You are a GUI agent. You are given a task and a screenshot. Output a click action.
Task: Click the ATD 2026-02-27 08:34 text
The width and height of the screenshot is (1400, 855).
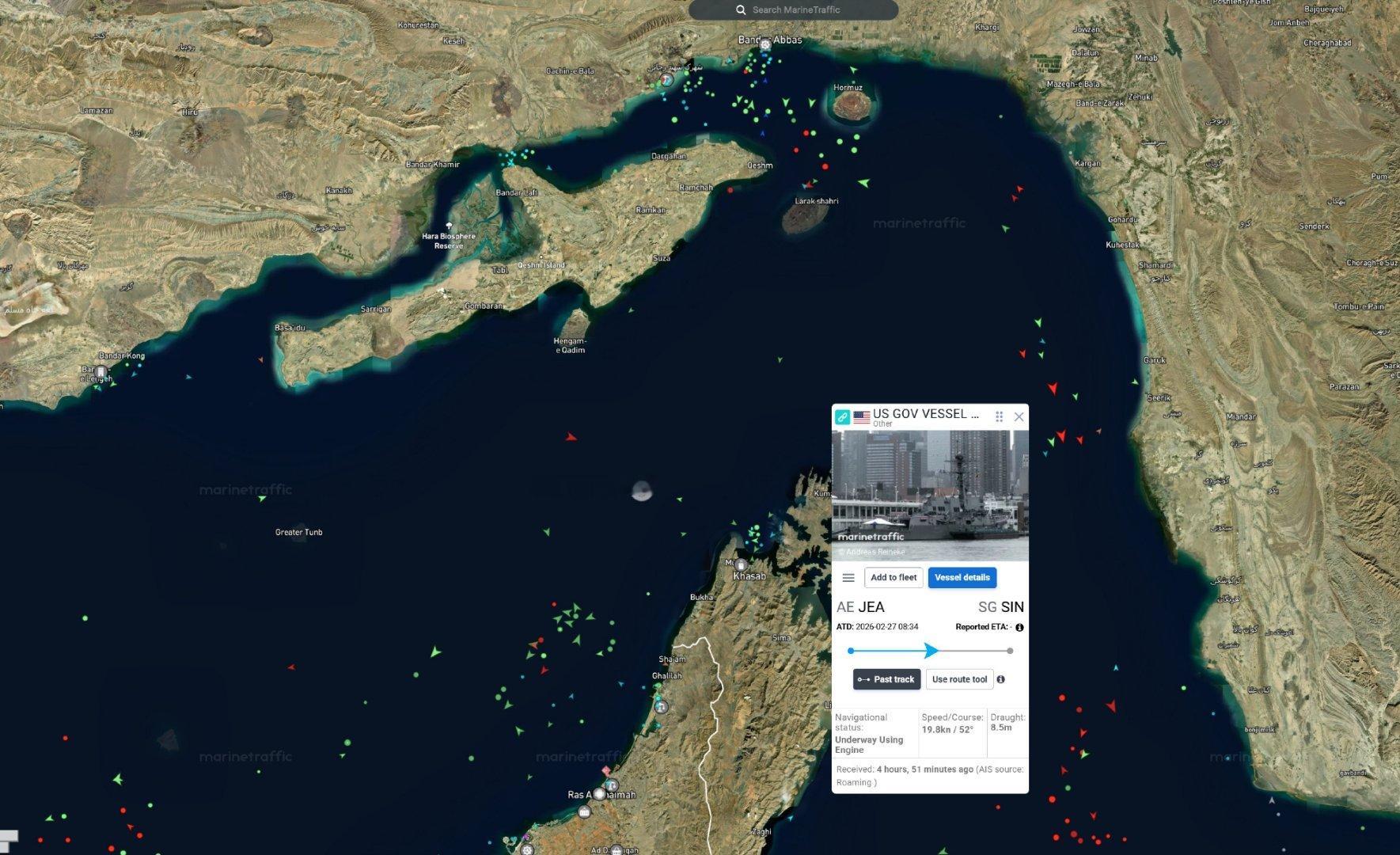877,627
